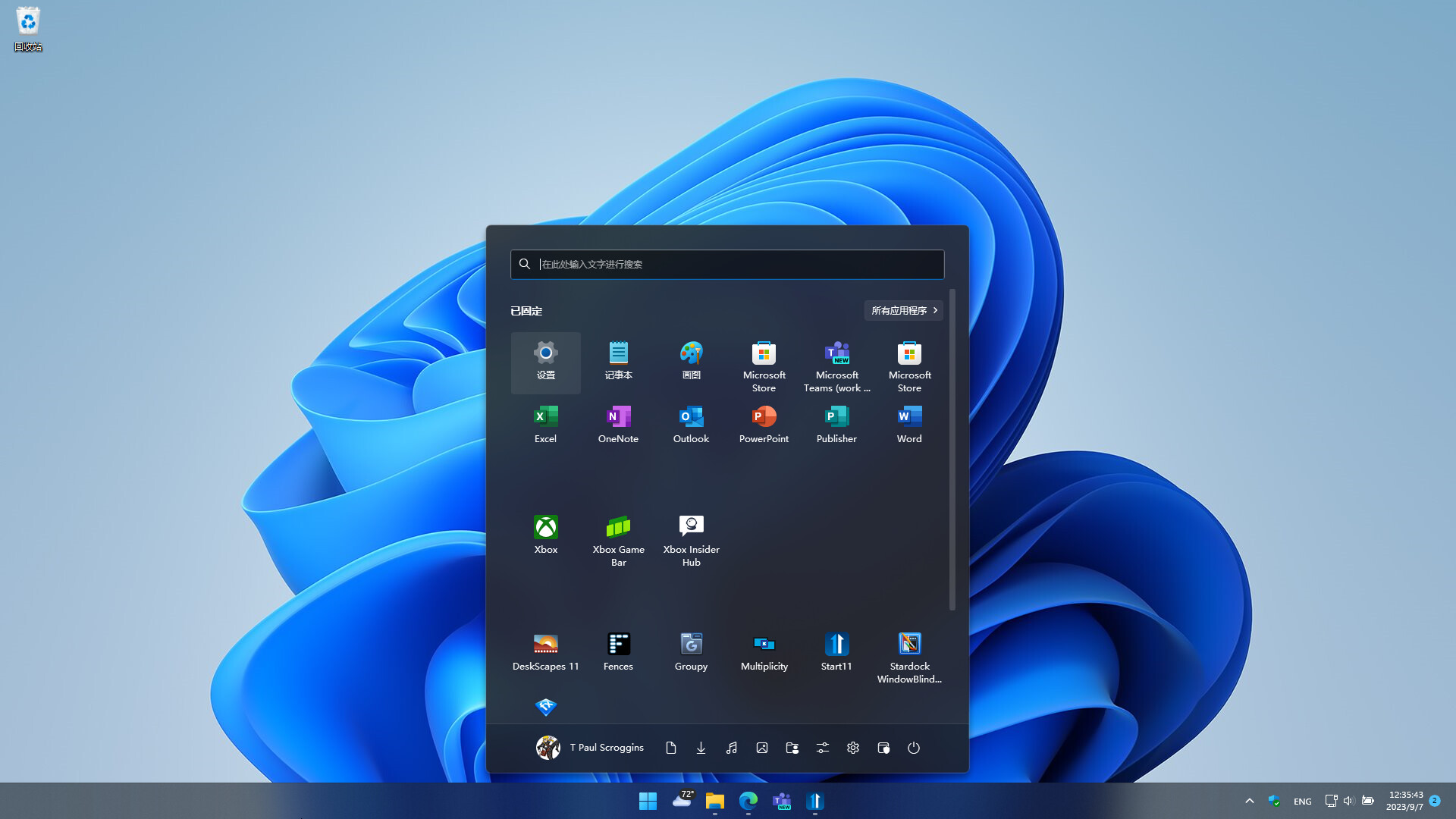Screen dimensions: 1456x819
Task: Launch Microsoft Teams (work) app
Action: click(836, 367)
